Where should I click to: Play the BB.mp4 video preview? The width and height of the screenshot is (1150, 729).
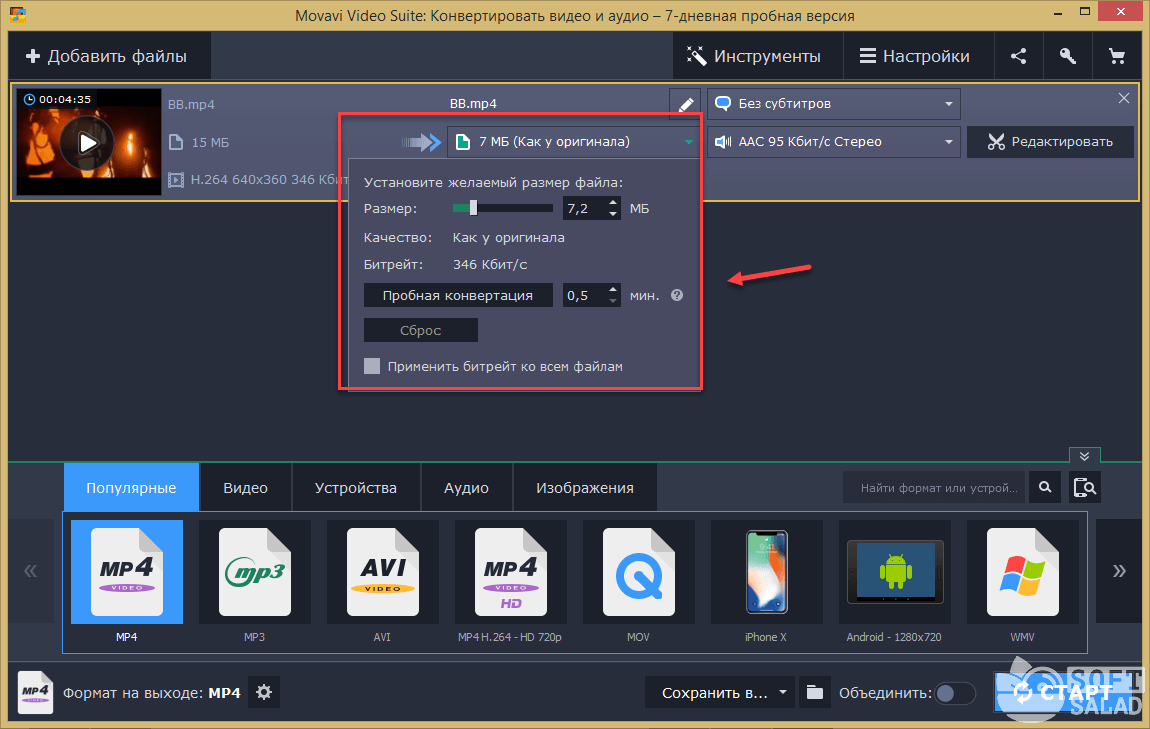(x=87, y=142)
